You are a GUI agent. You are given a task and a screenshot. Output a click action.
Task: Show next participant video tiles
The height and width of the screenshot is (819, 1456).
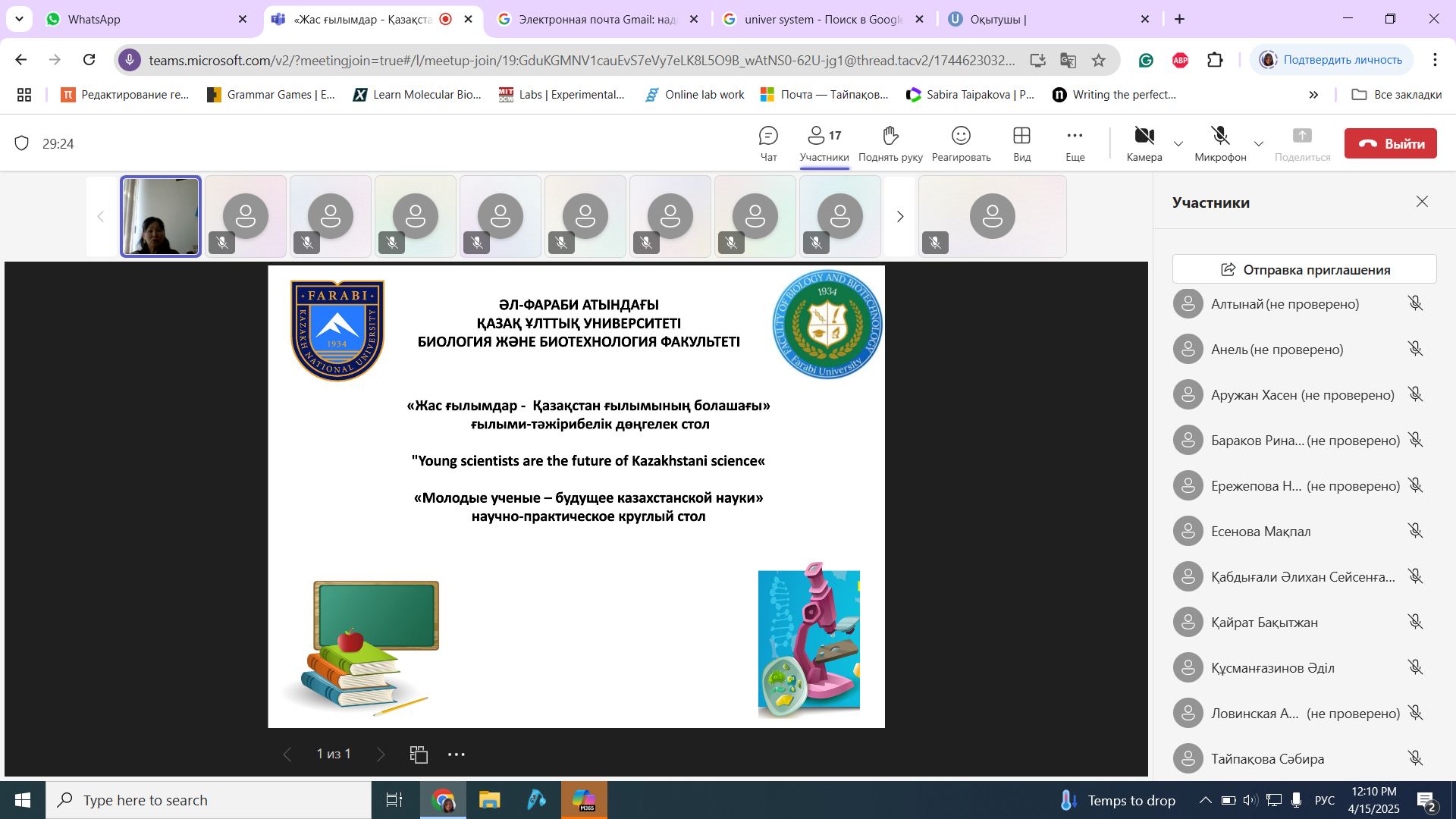click(899, 217)
